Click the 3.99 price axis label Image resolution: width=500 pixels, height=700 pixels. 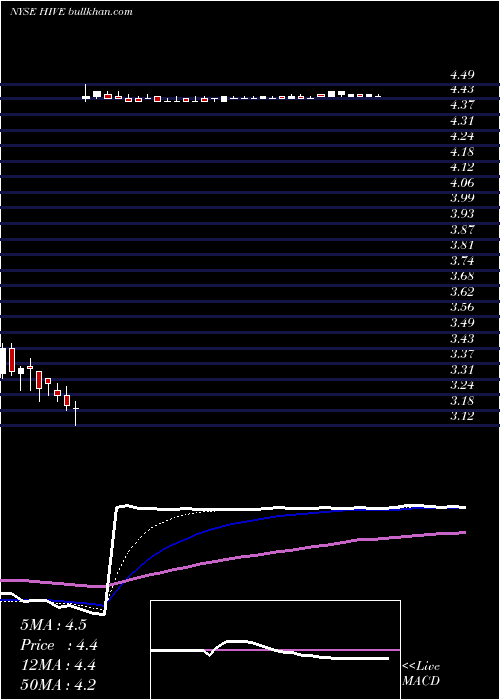462,198
